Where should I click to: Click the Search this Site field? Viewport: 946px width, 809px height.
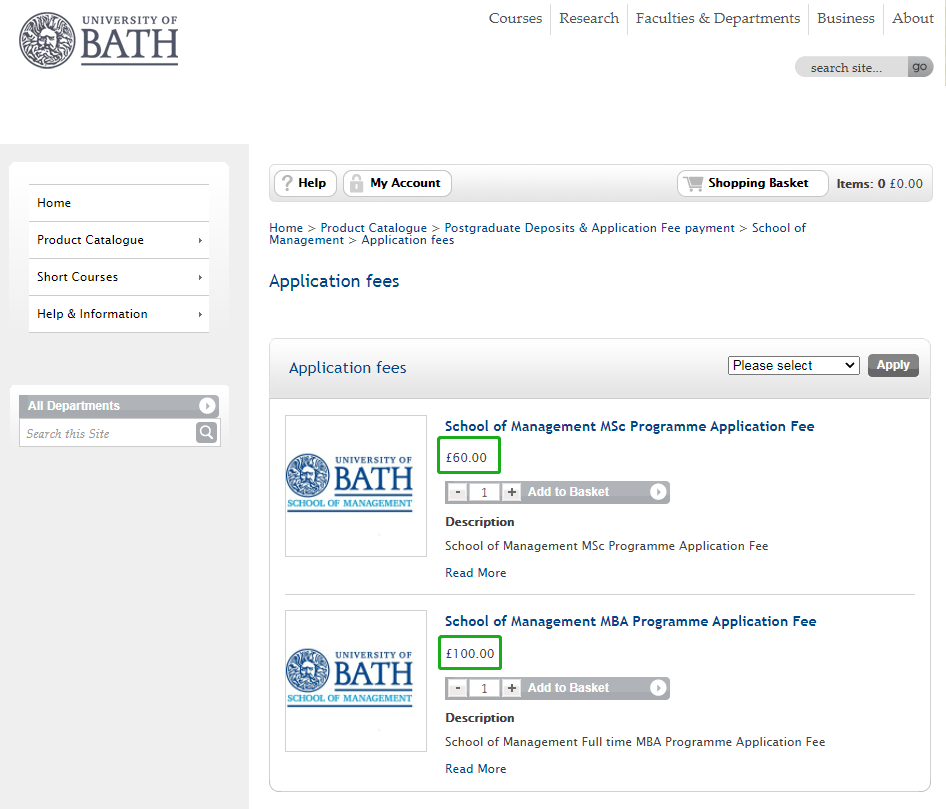[108, 433]
